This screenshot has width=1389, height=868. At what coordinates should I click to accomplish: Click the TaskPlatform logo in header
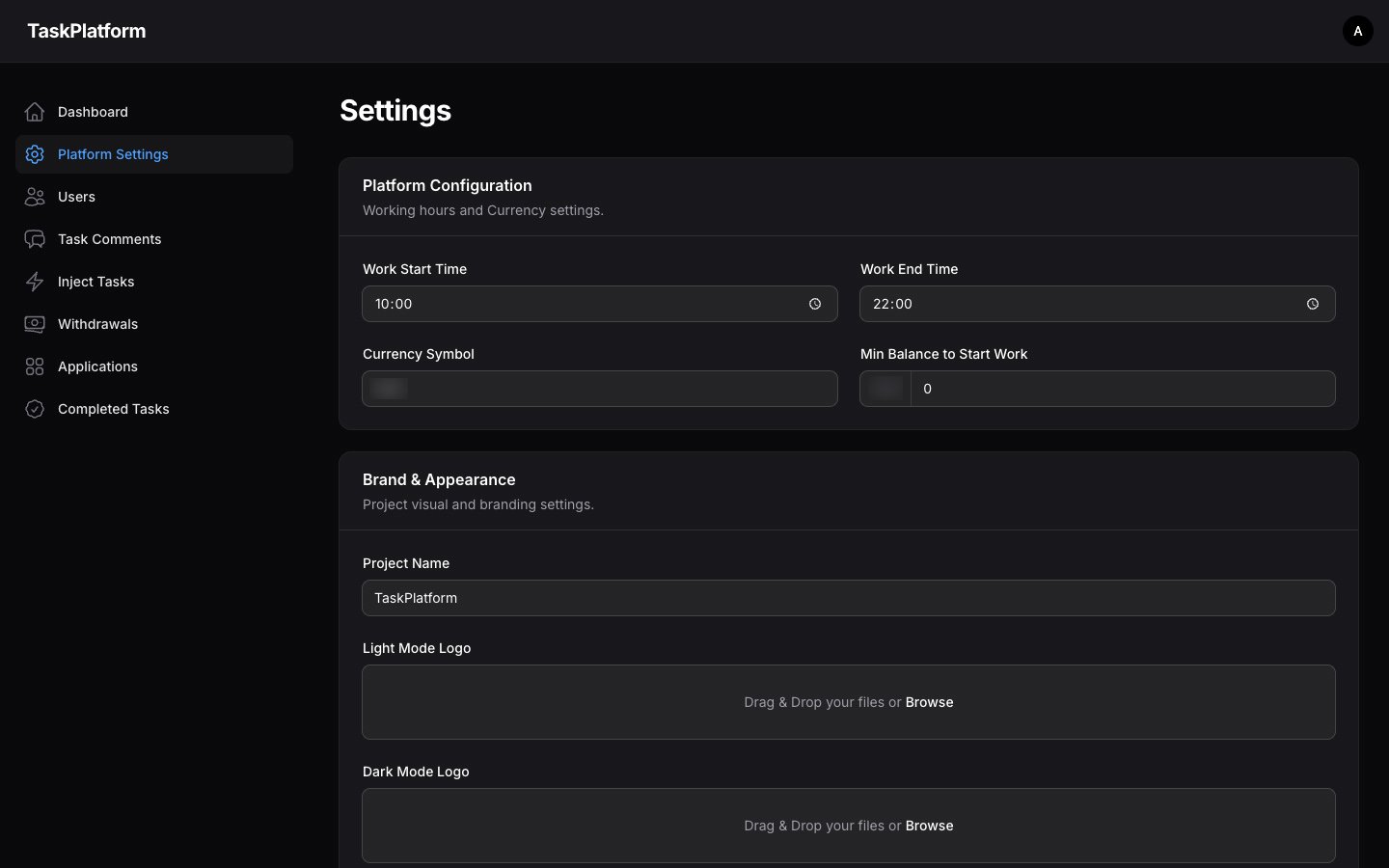pos(87,31)
